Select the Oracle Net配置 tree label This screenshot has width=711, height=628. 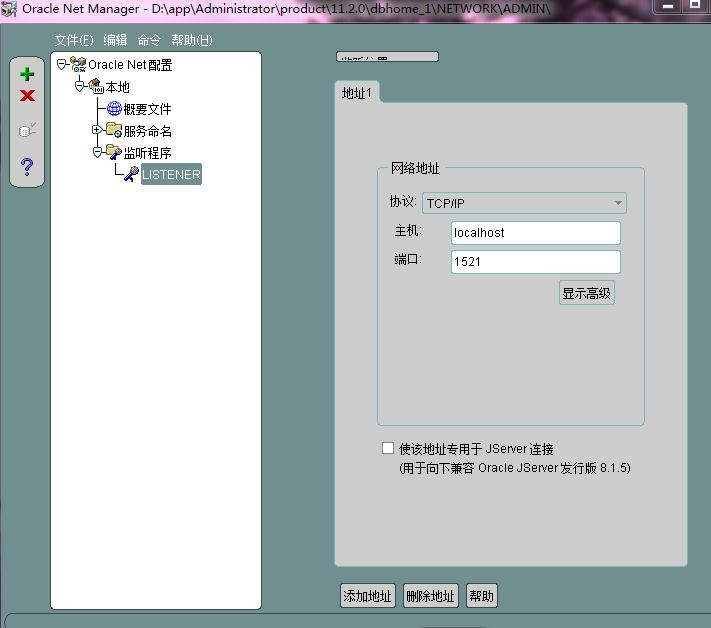click(130, 65)
